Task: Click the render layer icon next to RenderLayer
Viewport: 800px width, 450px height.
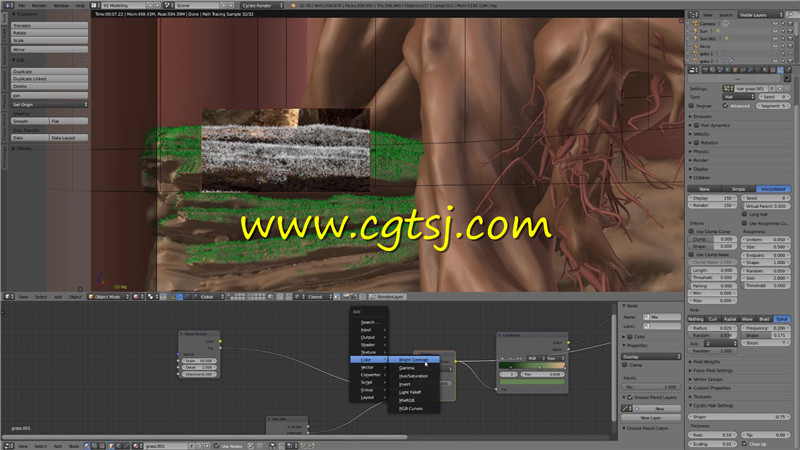Action: [x=372, y=296]
